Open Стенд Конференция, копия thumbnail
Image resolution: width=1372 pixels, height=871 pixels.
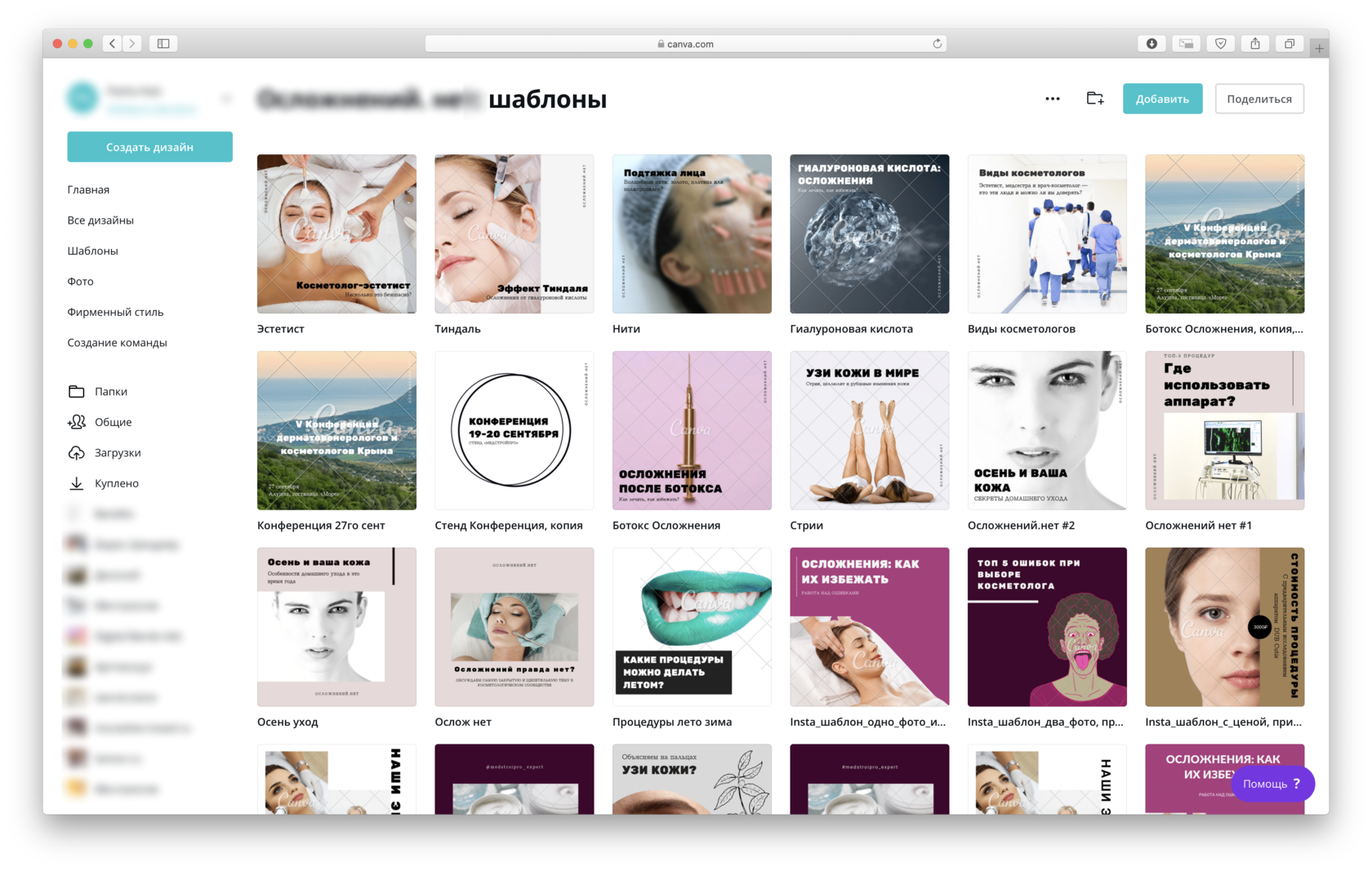point(514,430)
